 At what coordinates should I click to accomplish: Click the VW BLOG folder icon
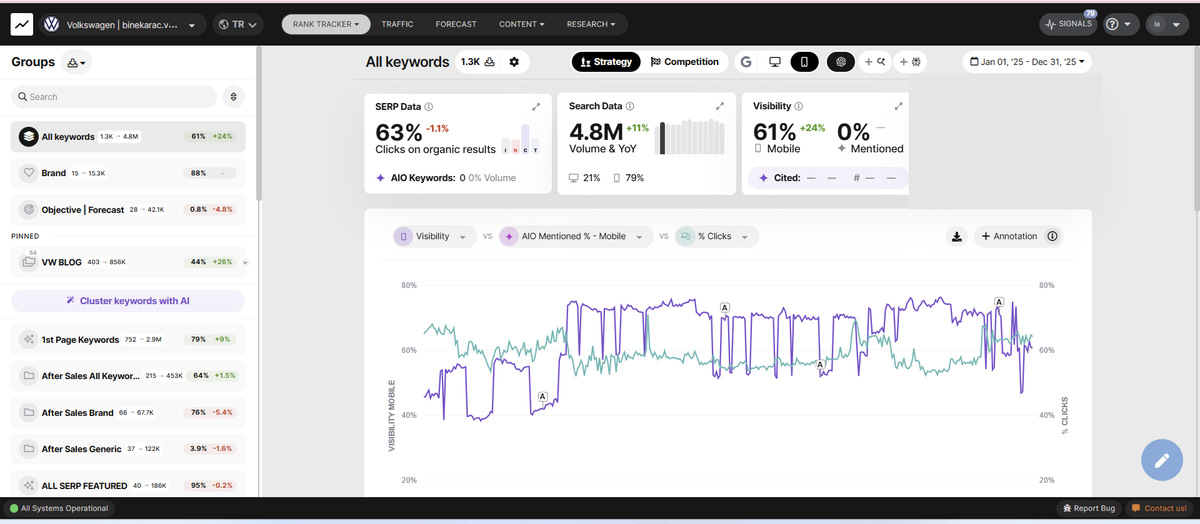(29, 262)
